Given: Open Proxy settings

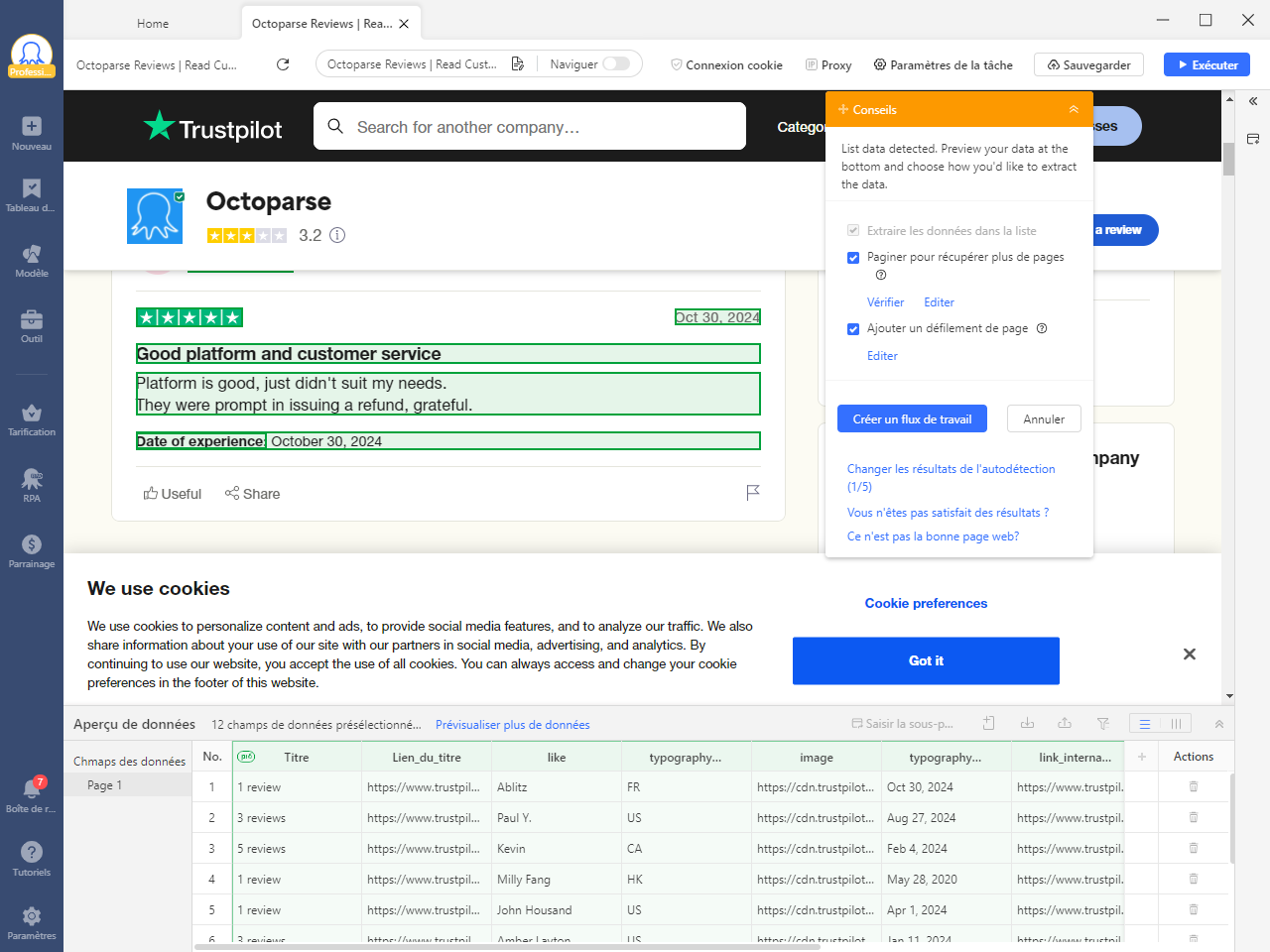Looking at the screenshot, I should click(x=828, y=64).
